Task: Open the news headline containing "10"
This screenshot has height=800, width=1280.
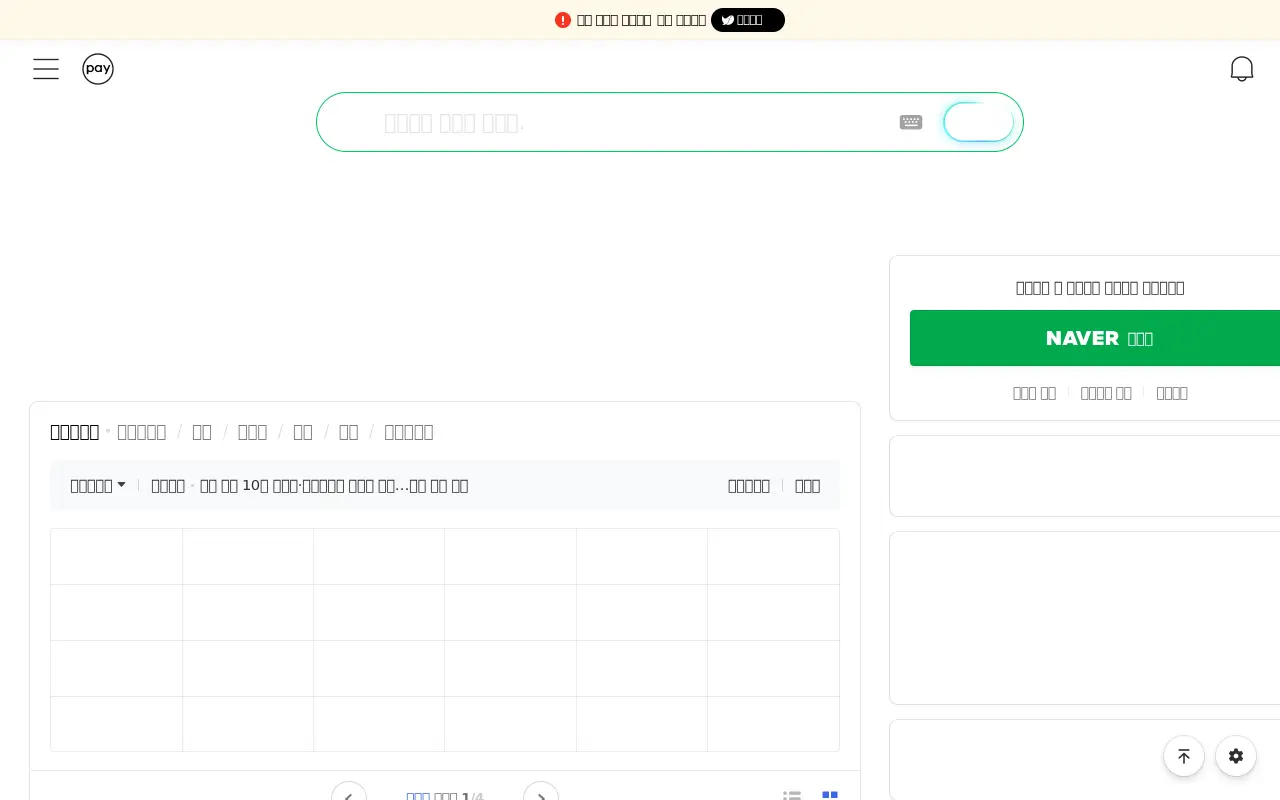Action: pos(334,486)
